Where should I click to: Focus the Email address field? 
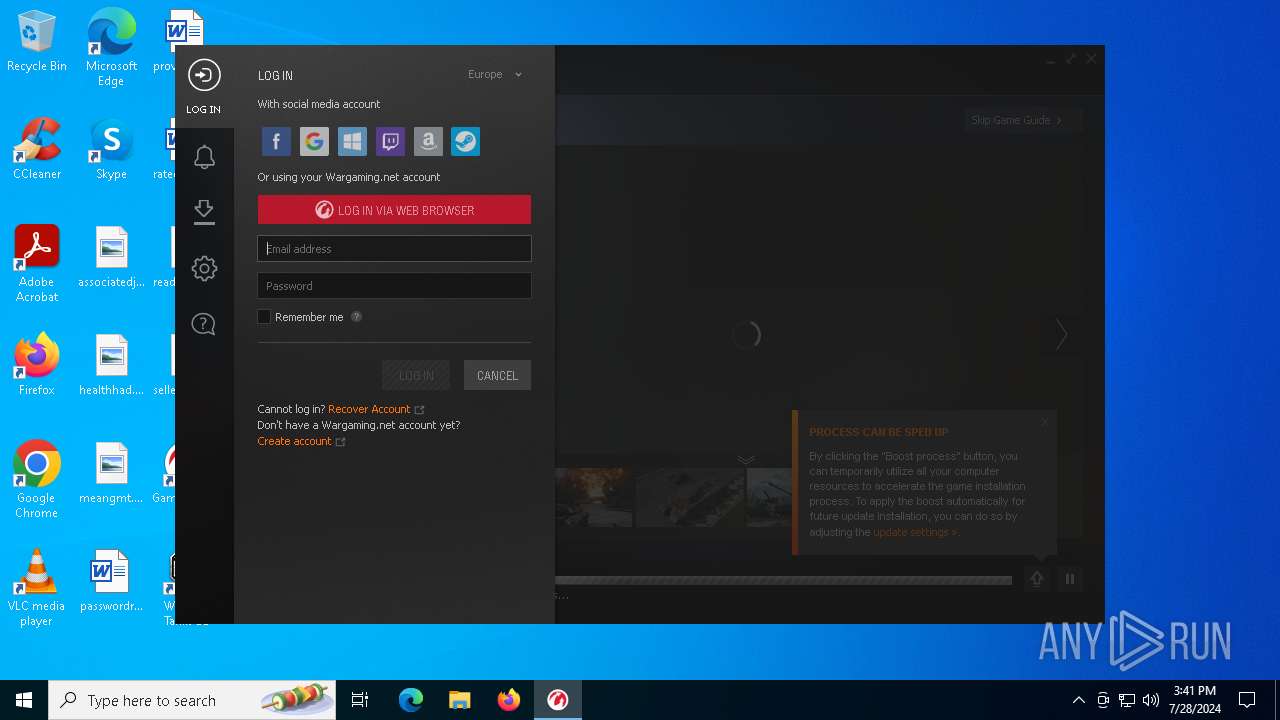(x=394, y=249)
